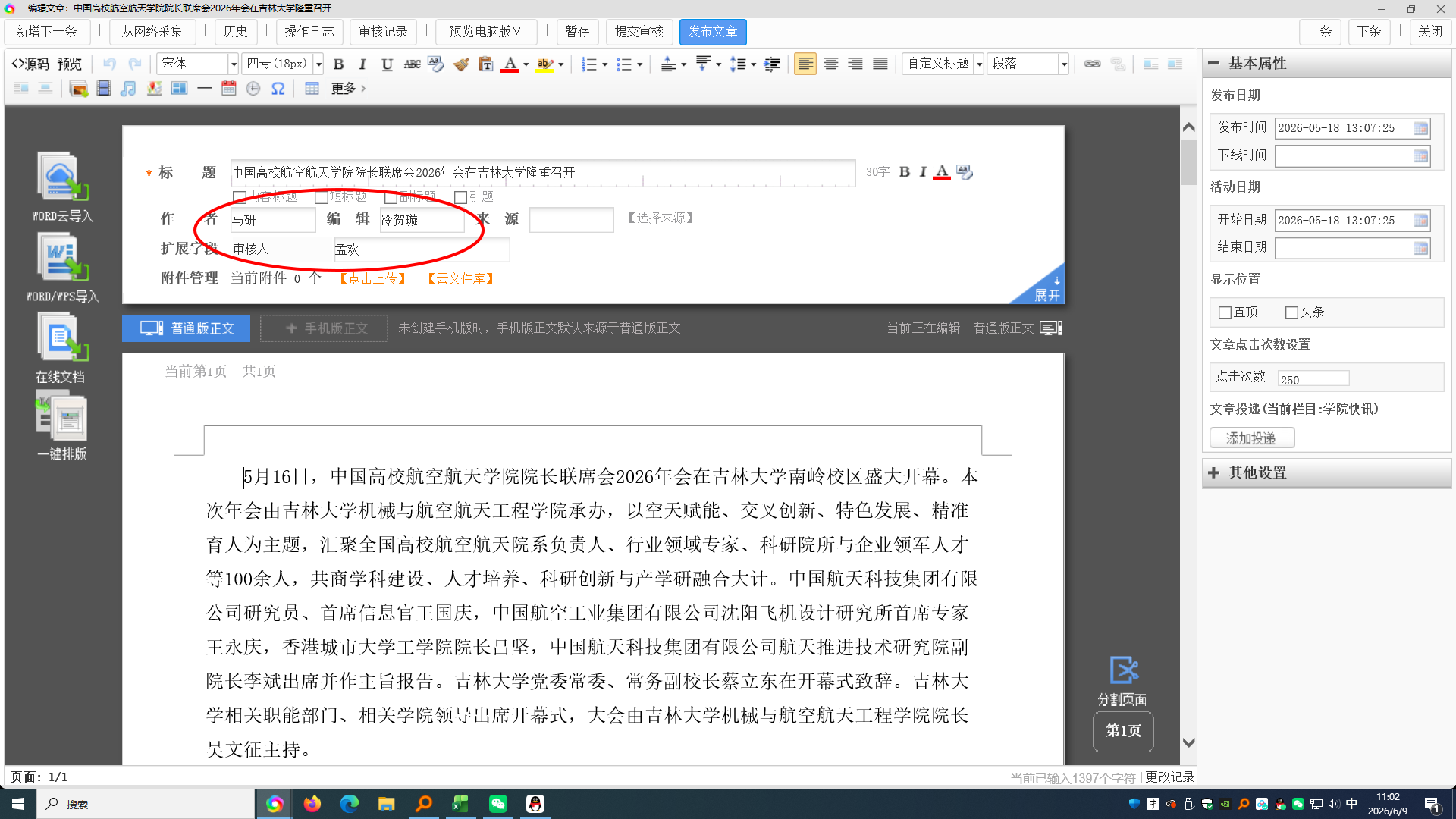1456x819 pixels.
Task: Toggle bold in the editor toolbar
Action: point(339,64)
